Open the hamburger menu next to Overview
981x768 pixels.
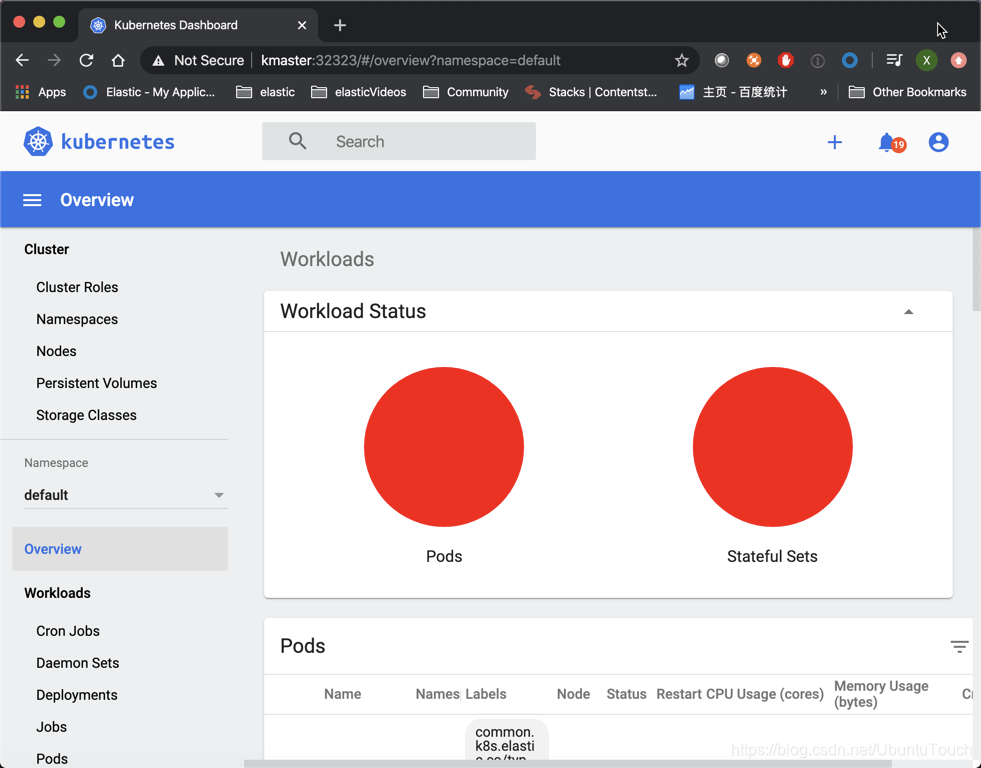click(32, 200)
